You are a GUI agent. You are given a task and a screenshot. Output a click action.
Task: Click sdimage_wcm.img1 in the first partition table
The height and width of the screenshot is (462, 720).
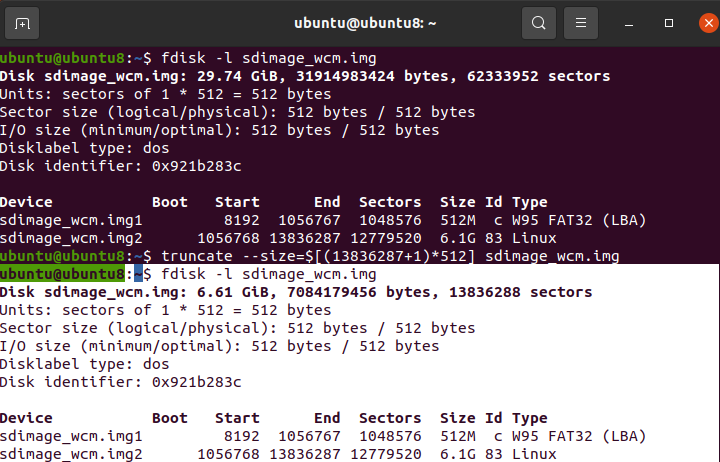(71, 220)
